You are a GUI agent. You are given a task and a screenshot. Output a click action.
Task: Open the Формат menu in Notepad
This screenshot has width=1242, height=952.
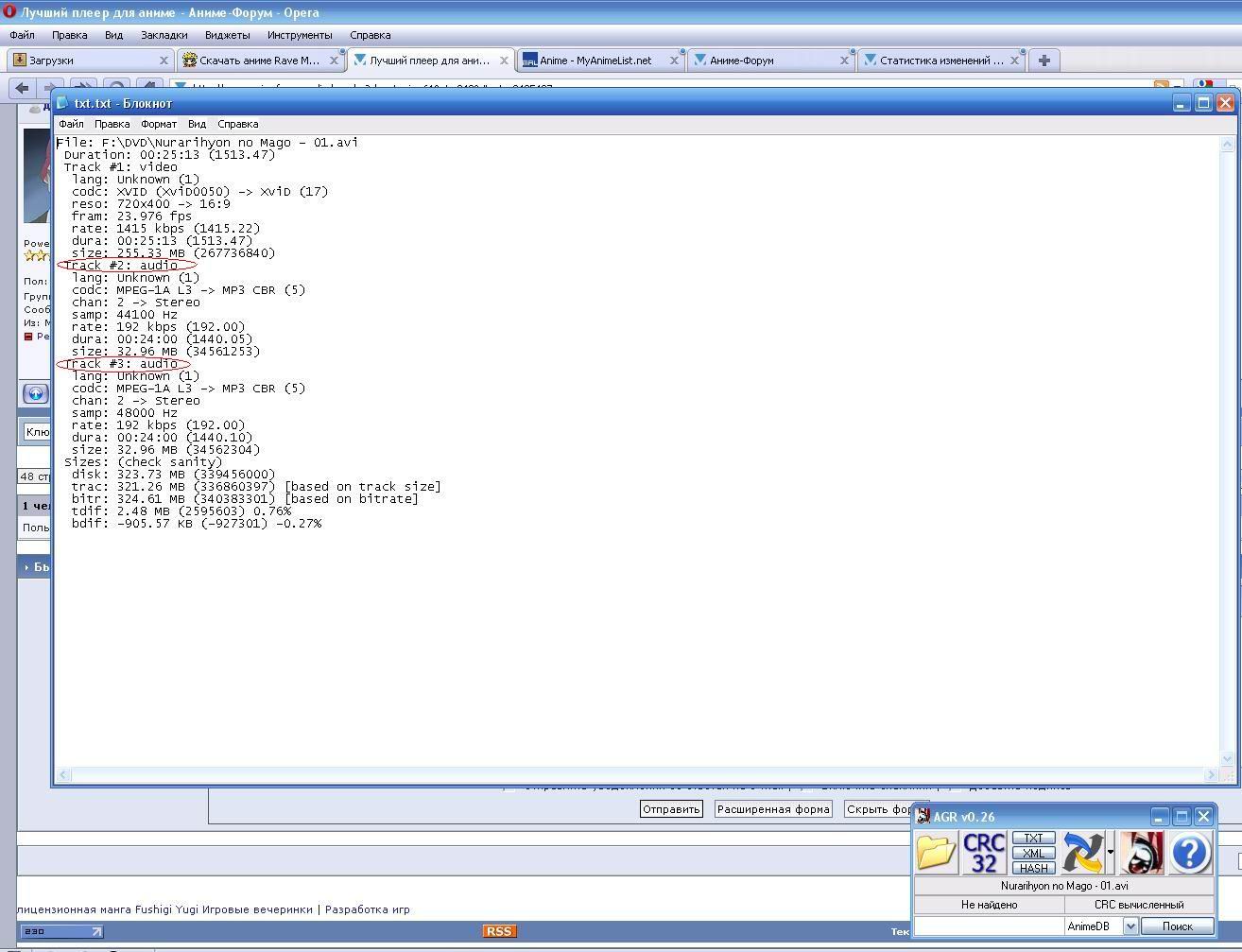coord(158,124)
